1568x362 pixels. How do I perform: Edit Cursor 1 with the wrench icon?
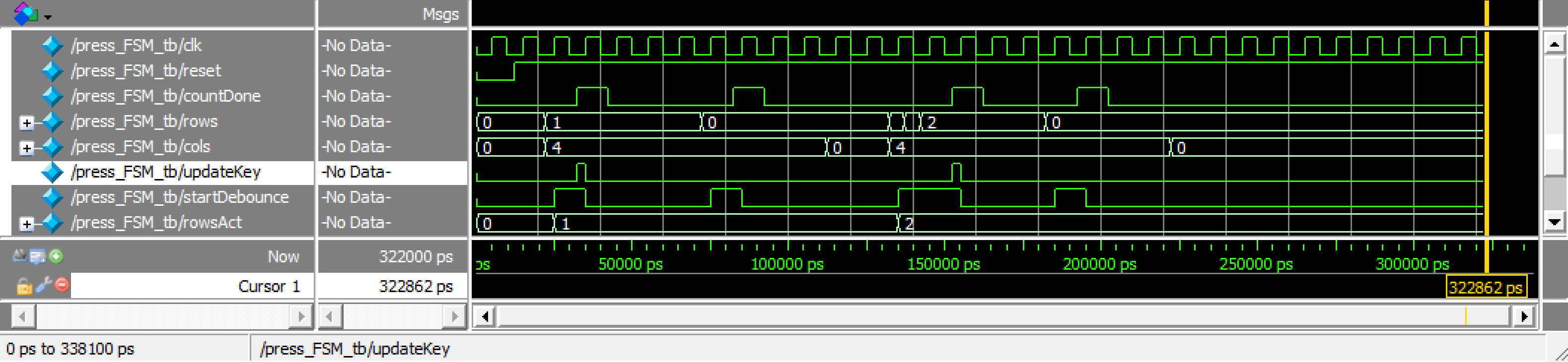[x=43, y=285]
